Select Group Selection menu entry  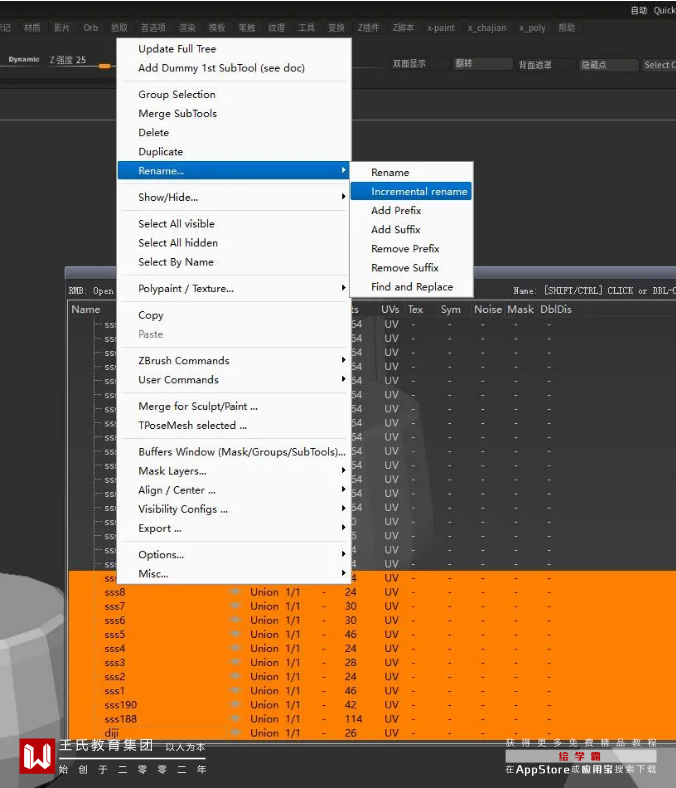[233, 94]
